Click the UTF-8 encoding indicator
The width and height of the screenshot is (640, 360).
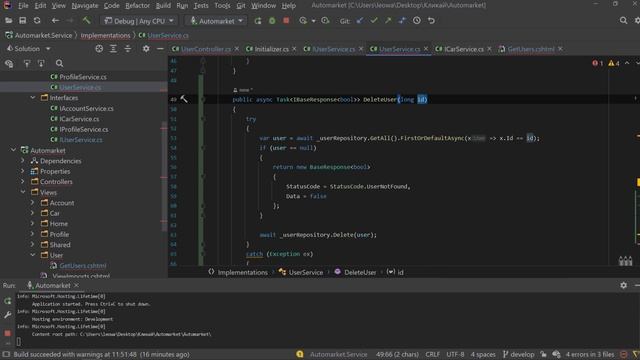[x=455, y=354]
